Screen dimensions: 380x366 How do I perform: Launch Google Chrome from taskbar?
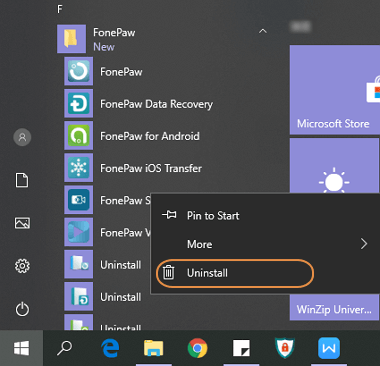point(197,348)
